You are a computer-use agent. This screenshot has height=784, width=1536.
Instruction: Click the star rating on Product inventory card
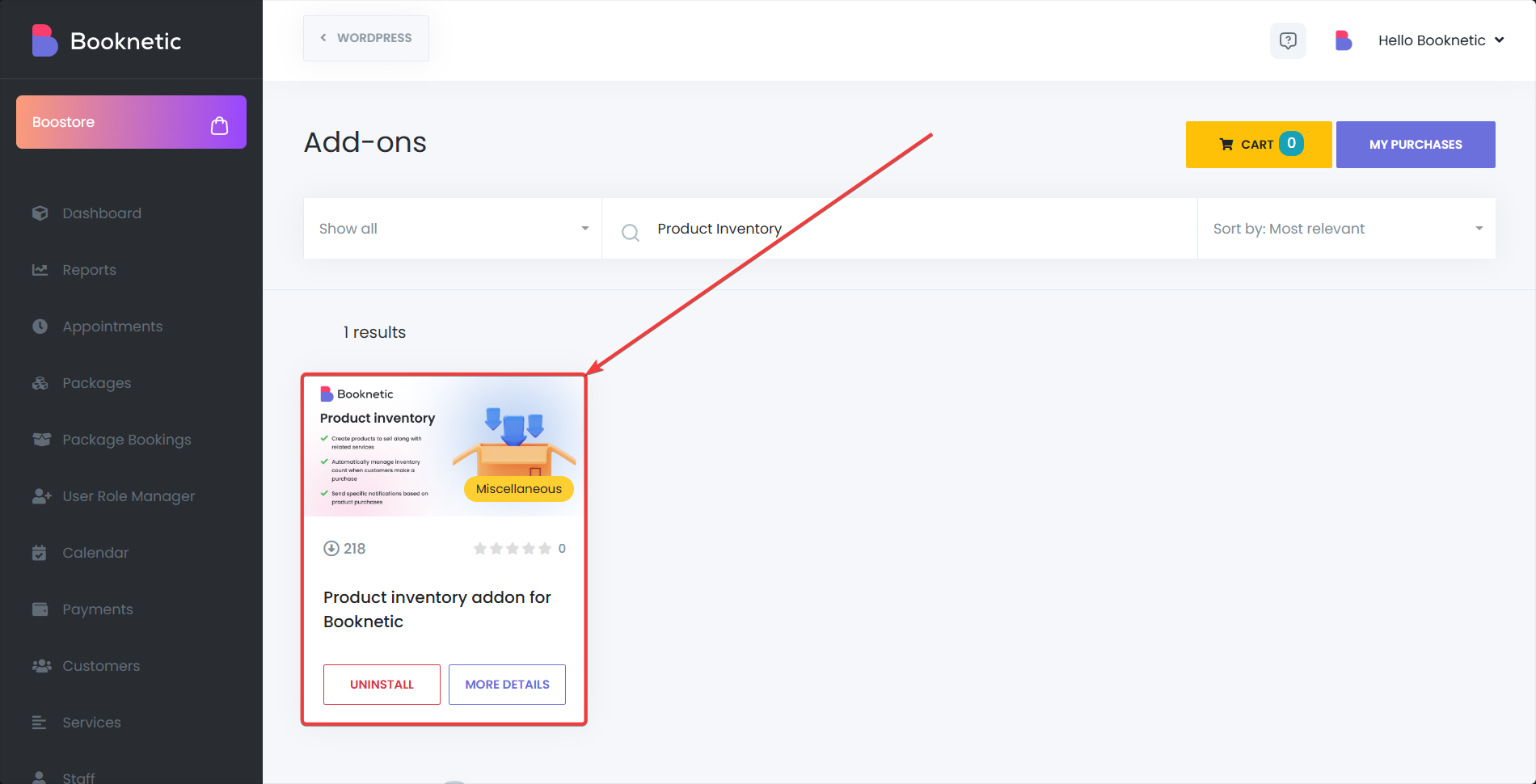coord(513,549)
